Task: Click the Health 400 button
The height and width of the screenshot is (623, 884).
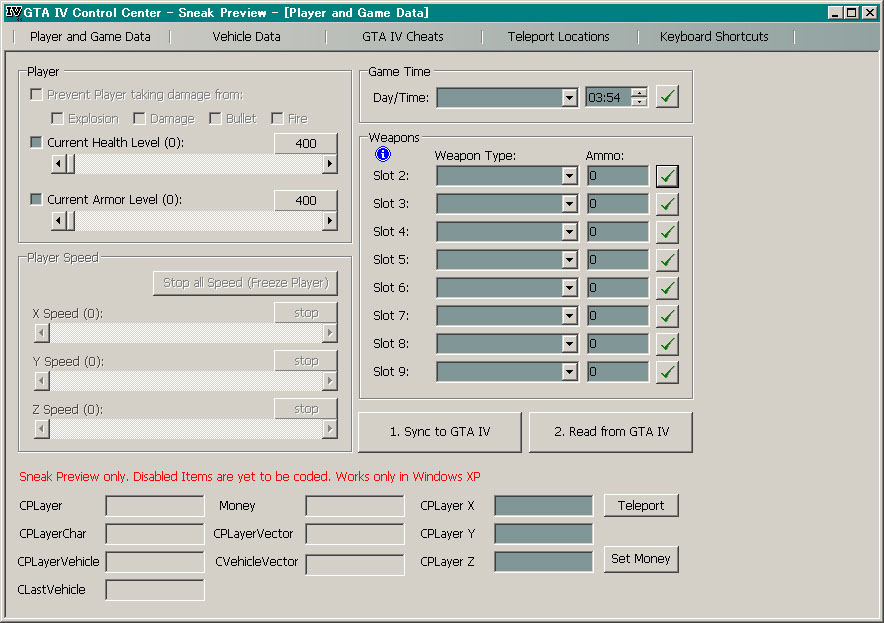Action: 306,143
